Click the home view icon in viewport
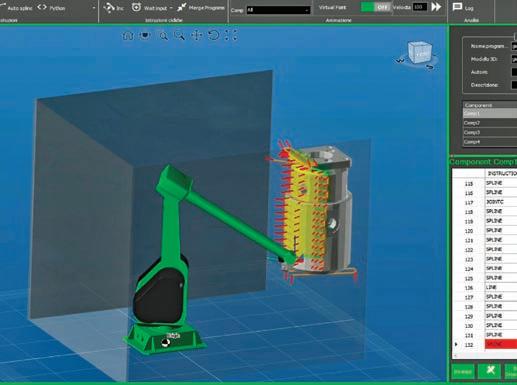This screenshot has height=385, width=517. coord(128,35)
